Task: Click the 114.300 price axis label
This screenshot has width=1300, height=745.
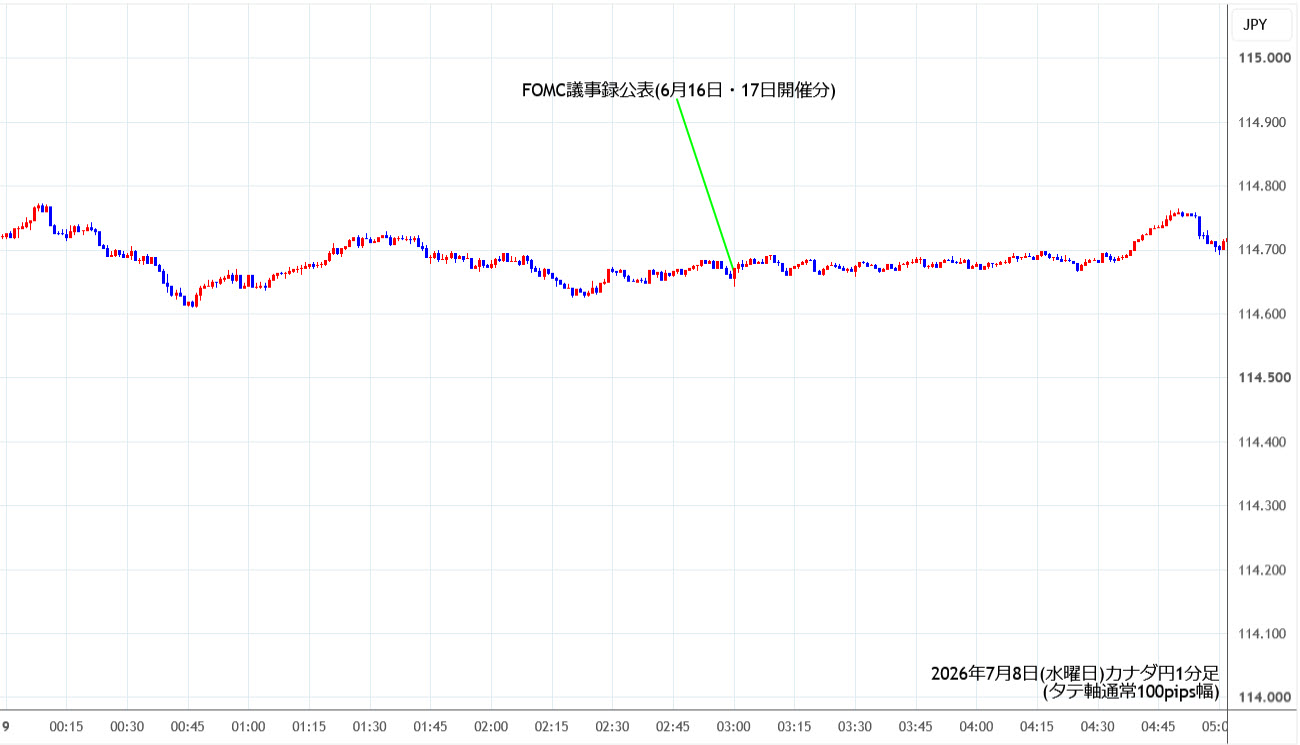Action: click(1264, 506)
